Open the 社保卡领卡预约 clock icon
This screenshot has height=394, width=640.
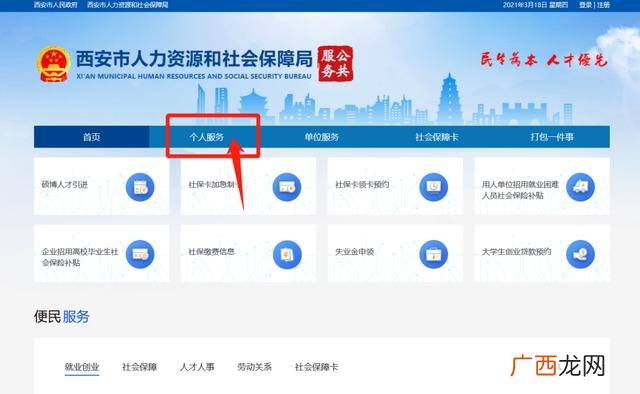coord(433,187)
